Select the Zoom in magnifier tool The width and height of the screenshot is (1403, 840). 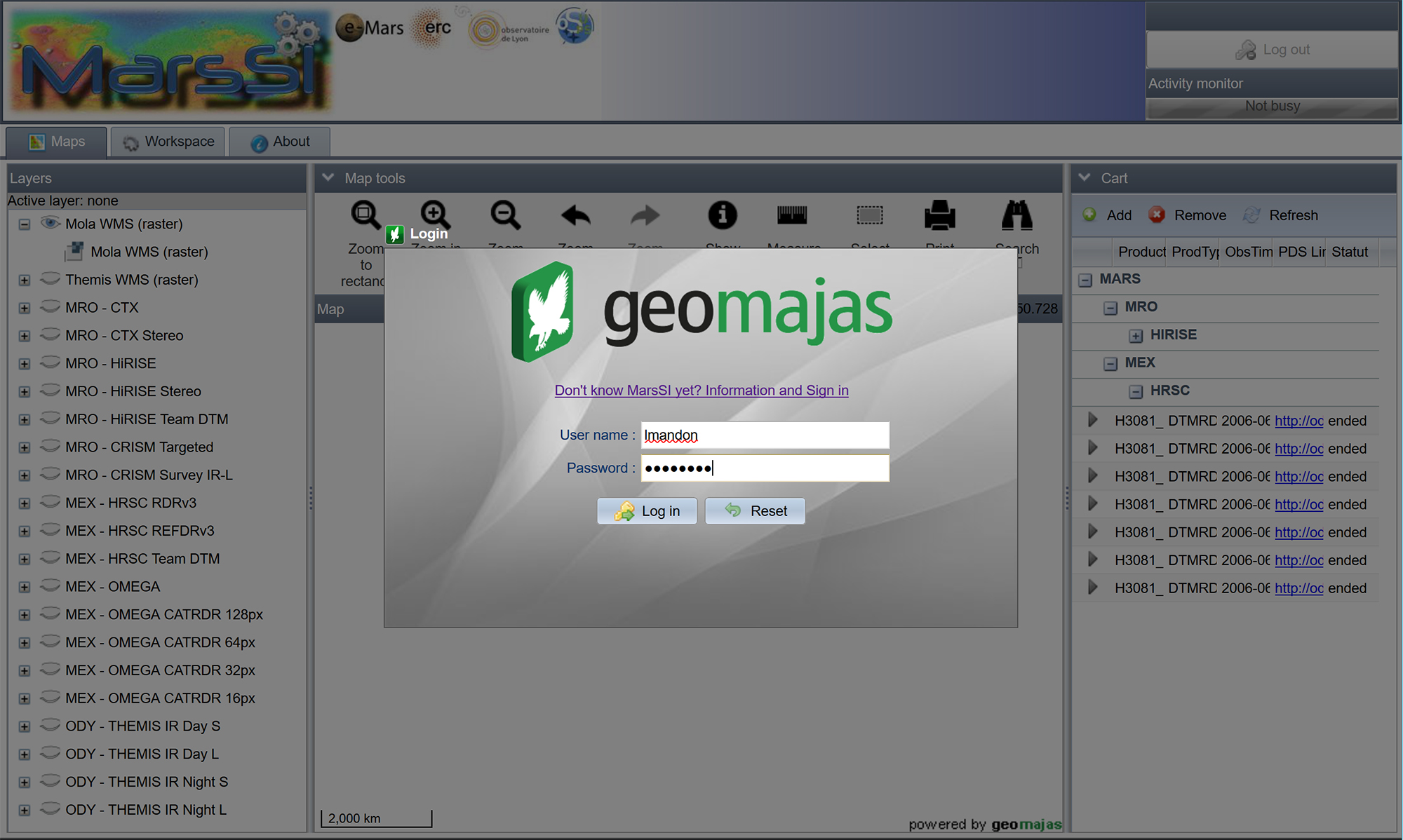tap(435, 215)
